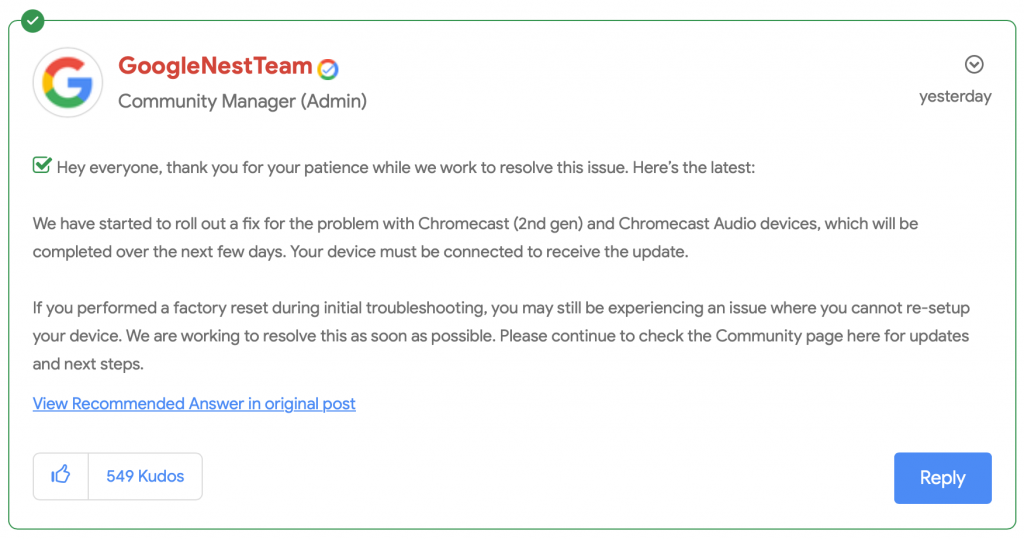Open "View Recommended Answer in original post"
This screenshot has height=539, width=1024.
[194, 404]
